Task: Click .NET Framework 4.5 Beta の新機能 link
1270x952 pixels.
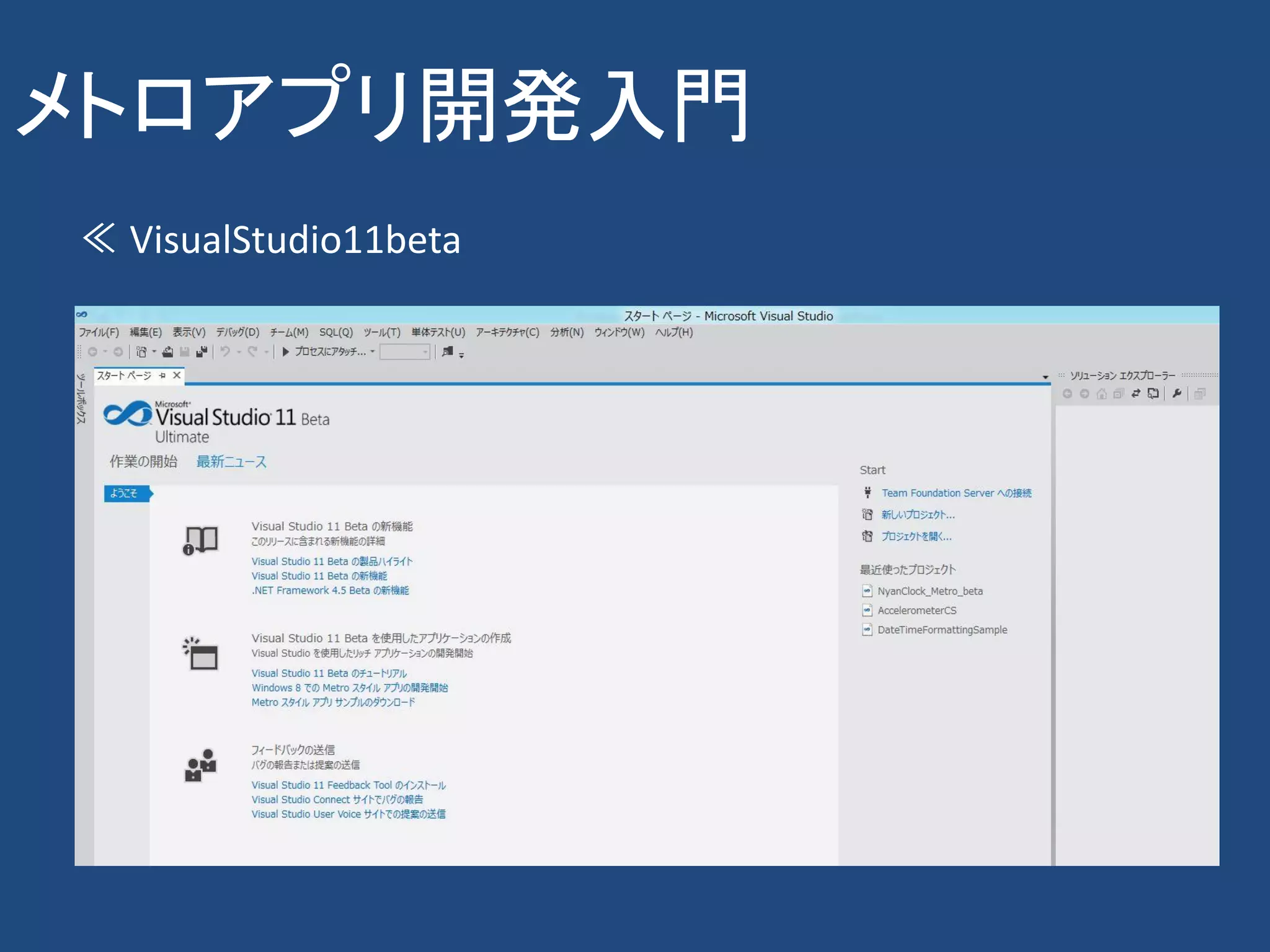Action: tap(330, 591)
